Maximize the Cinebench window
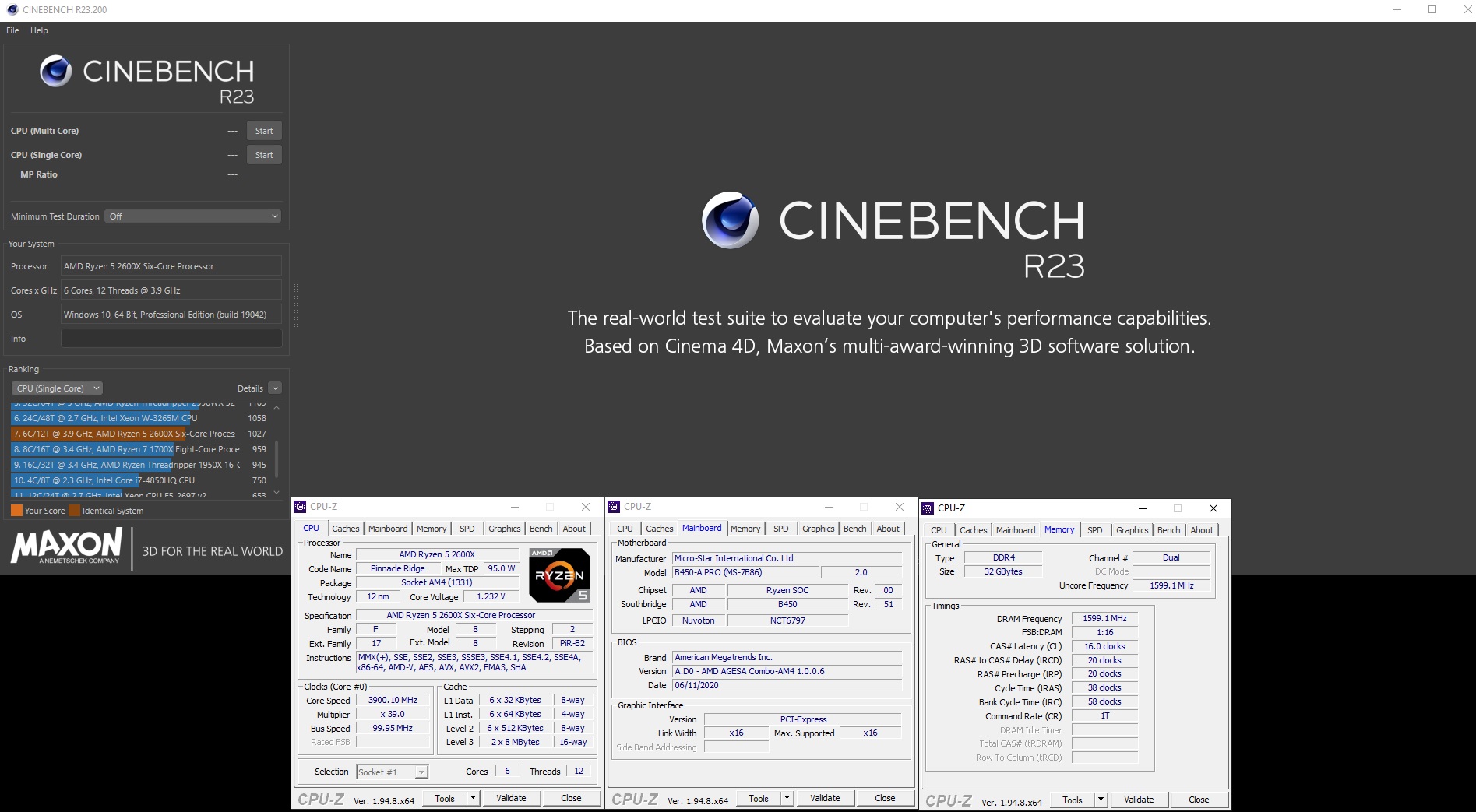 [1432, 10]
